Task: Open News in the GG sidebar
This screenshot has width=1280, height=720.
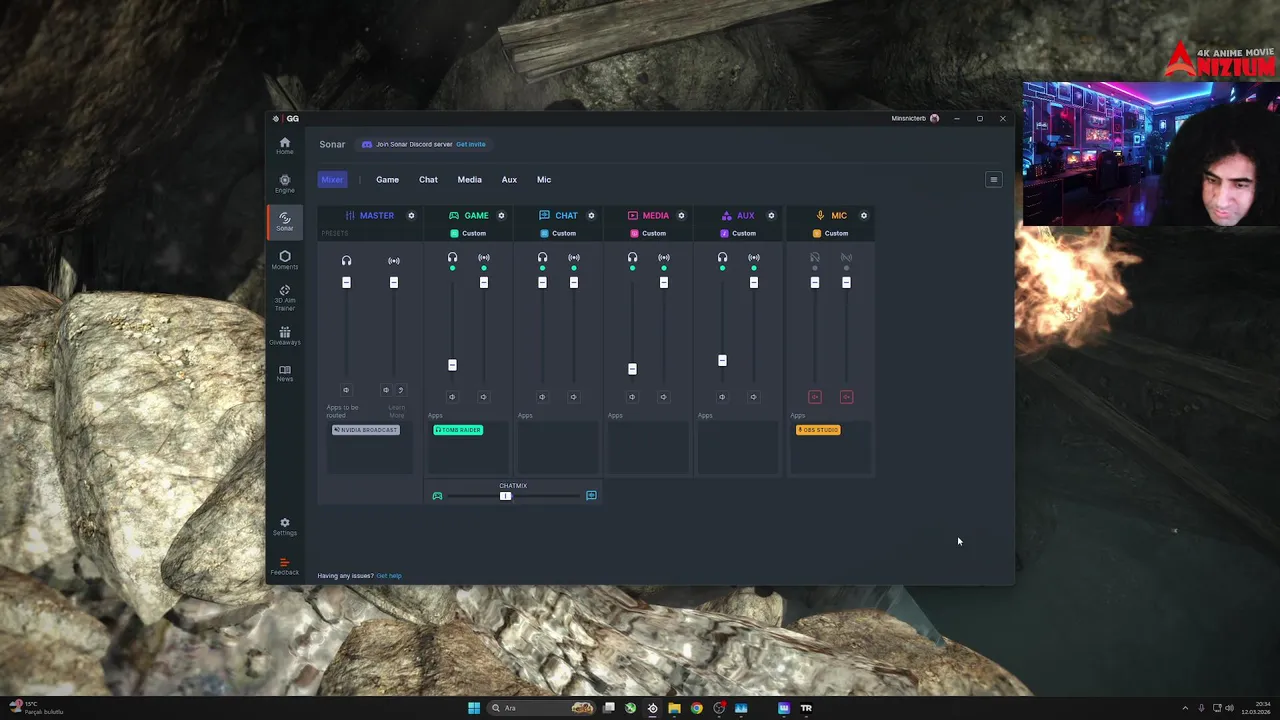Action: (284, 373)
